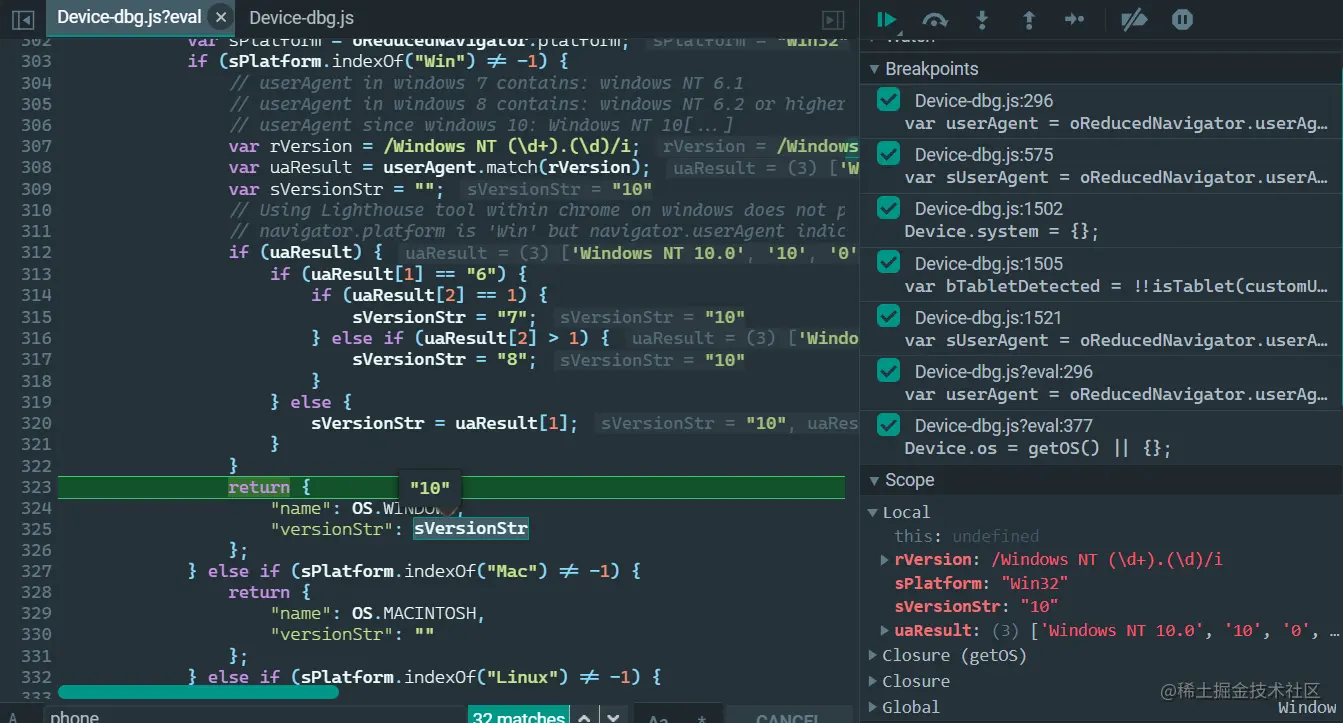Click the return keyword on line 323
This screenshot has width=1343, height=723.
(x=259, y=487)
